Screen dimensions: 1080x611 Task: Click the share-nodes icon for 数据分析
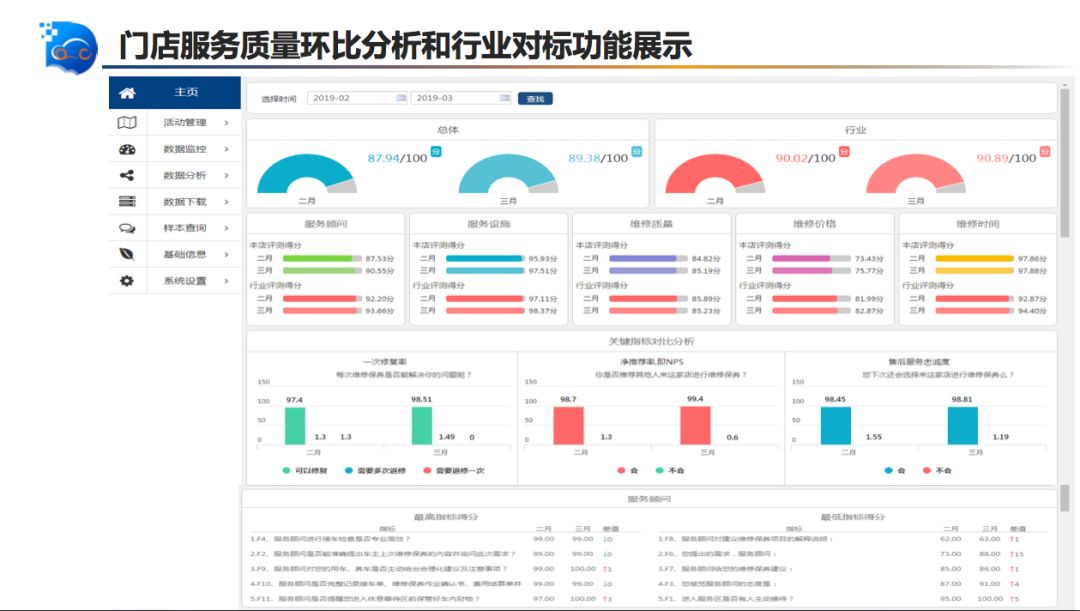point(127,176)
